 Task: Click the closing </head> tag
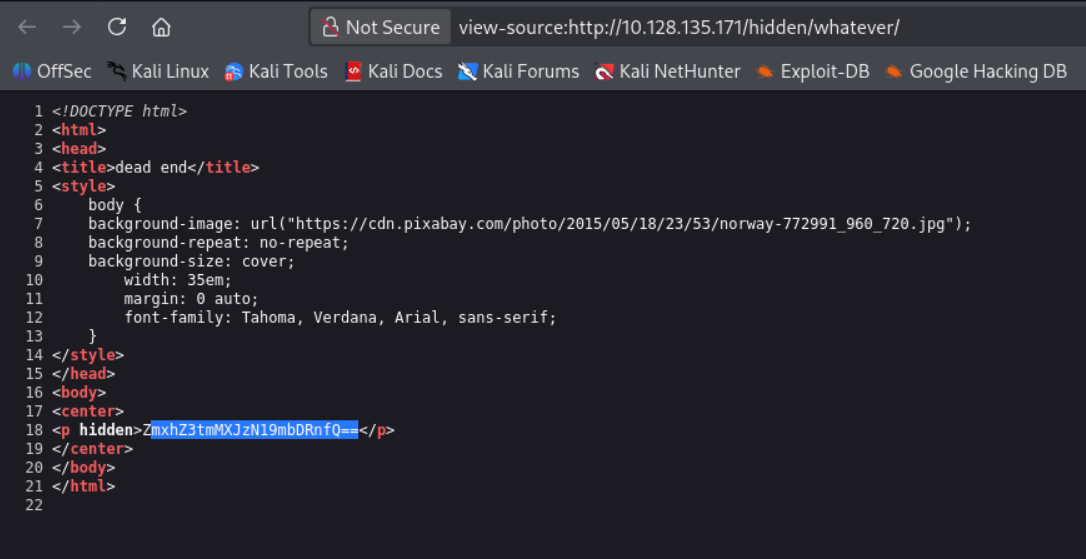click(x=83, y=373)
